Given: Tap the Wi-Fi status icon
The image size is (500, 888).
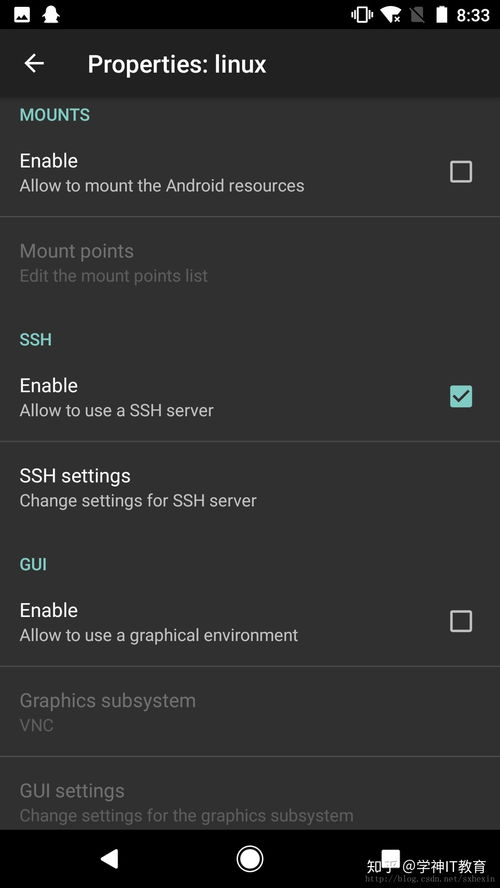Looking at the screenshot, I should point(391,15).
